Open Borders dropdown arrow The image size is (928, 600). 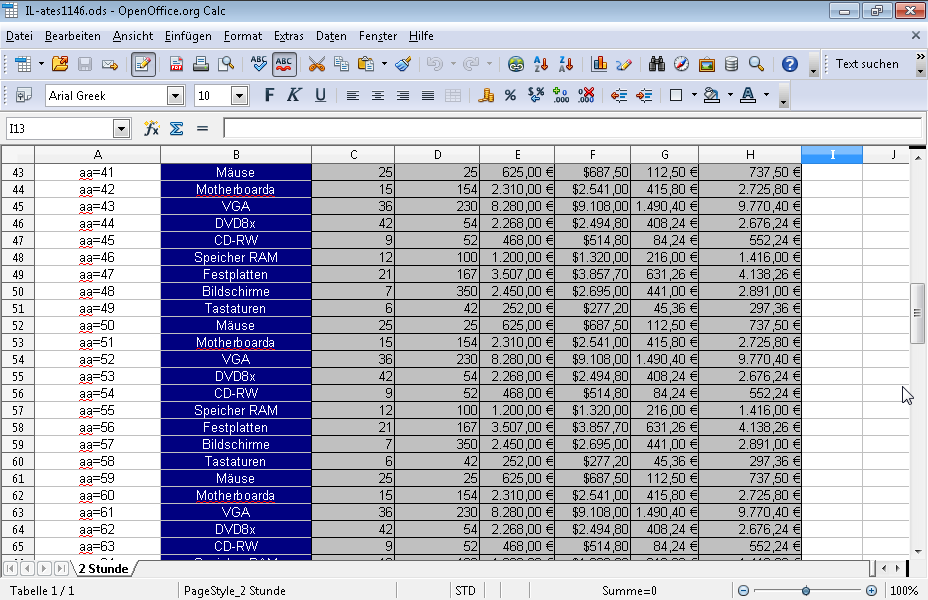(694, 95)
